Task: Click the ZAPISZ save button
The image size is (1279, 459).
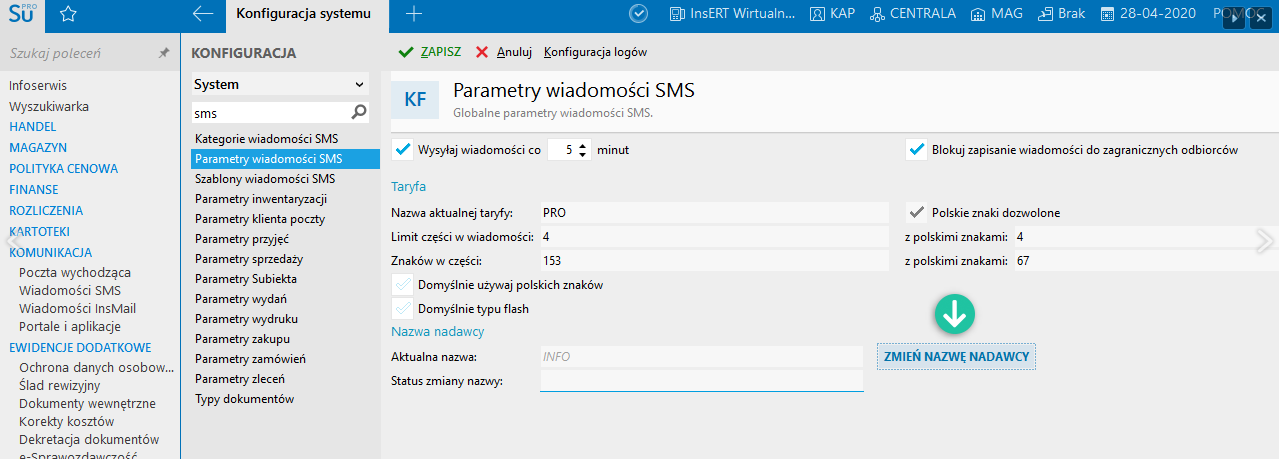Action: tap(430, 52)
